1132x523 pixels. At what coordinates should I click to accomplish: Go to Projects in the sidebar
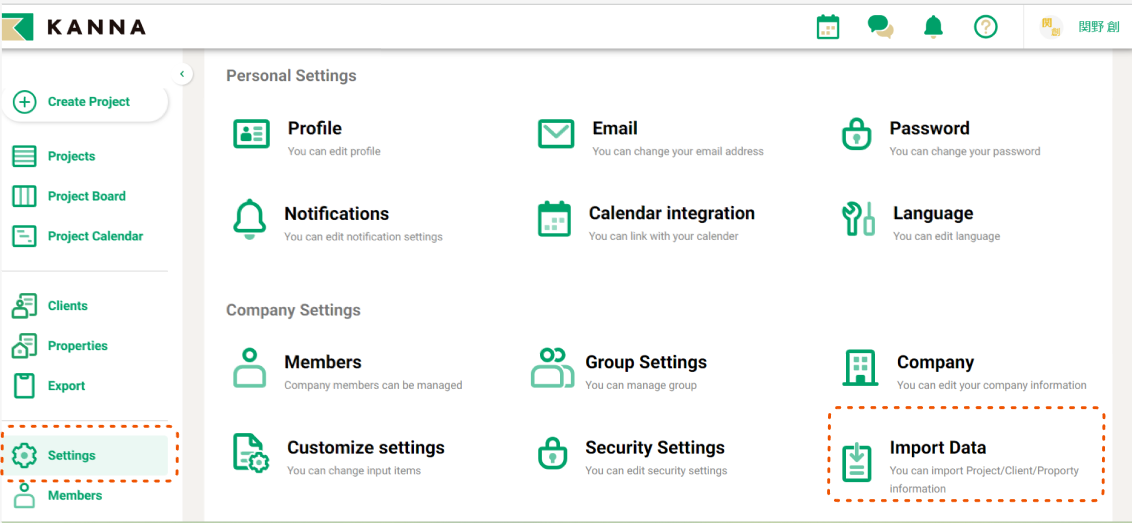click(x=71, y=156)
